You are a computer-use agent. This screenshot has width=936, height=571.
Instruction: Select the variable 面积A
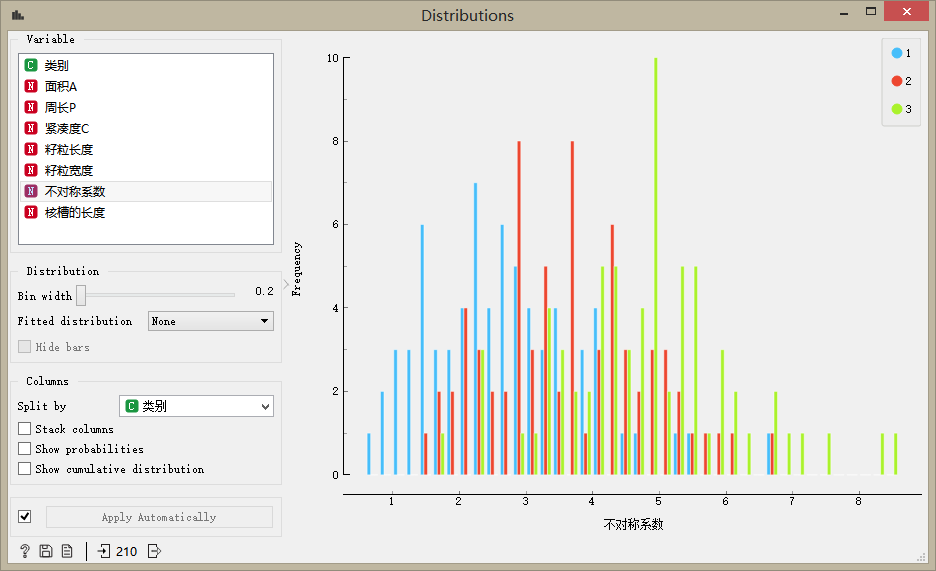click(x=146, y=86)
